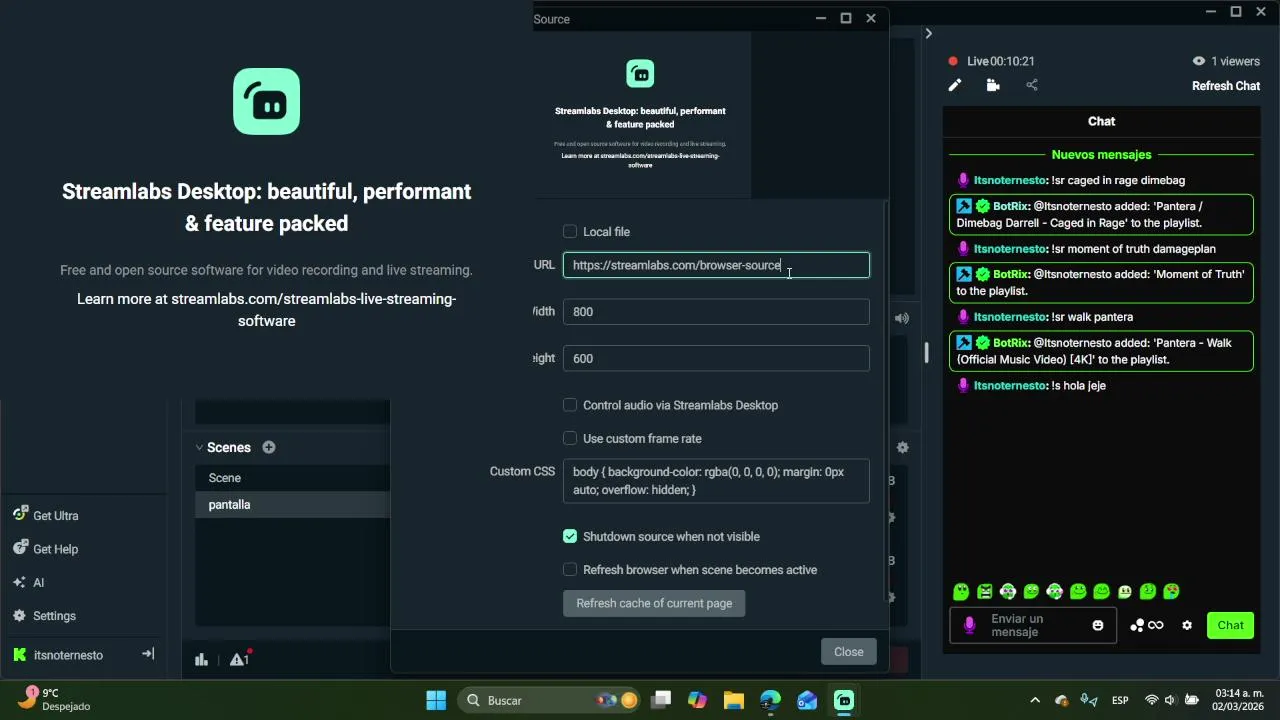Click the Nuevos mensajes divider label

click(x=1101, y=155)
